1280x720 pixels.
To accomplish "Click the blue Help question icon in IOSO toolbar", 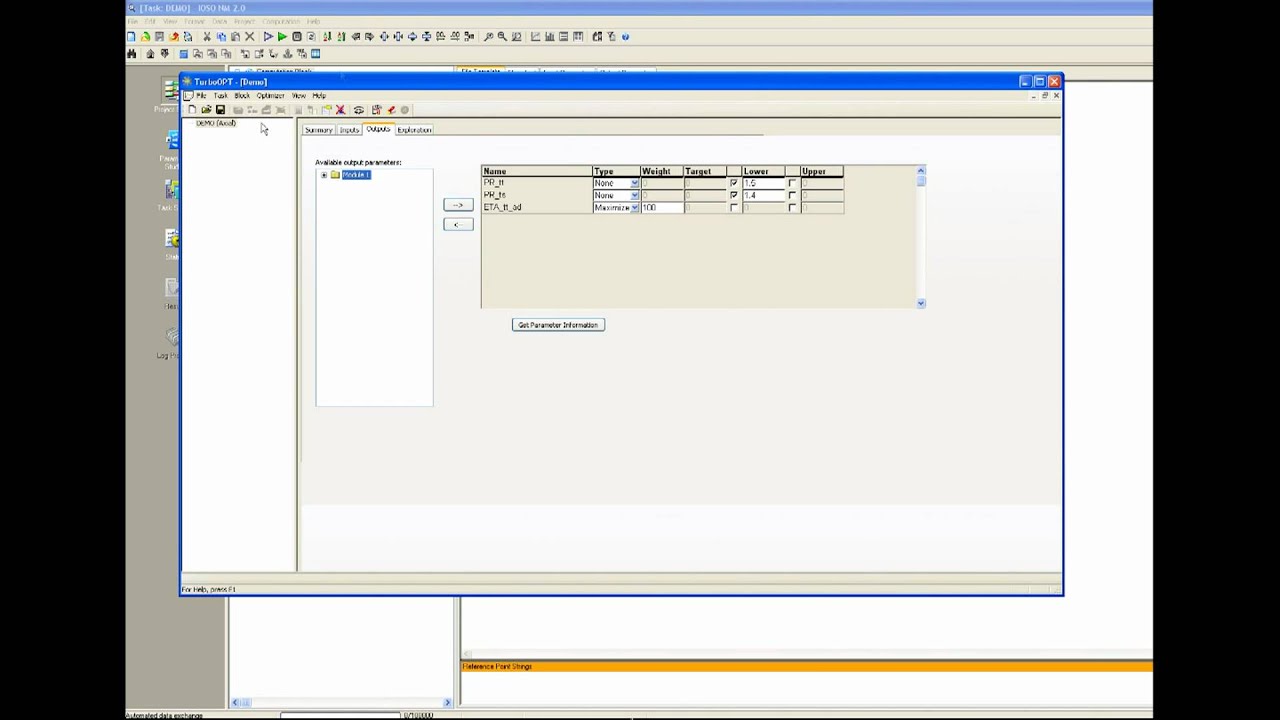I will tap(625, 37).
